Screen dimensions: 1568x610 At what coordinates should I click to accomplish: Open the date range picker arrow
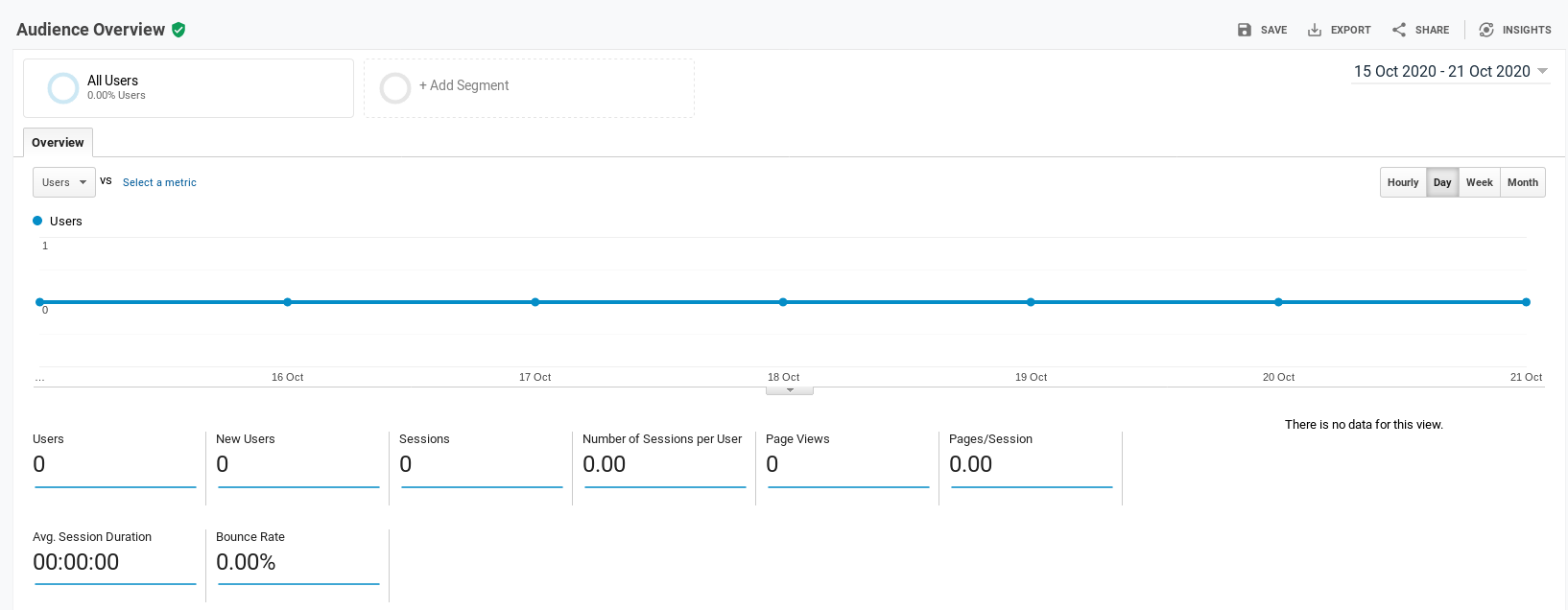(1543, 71)
